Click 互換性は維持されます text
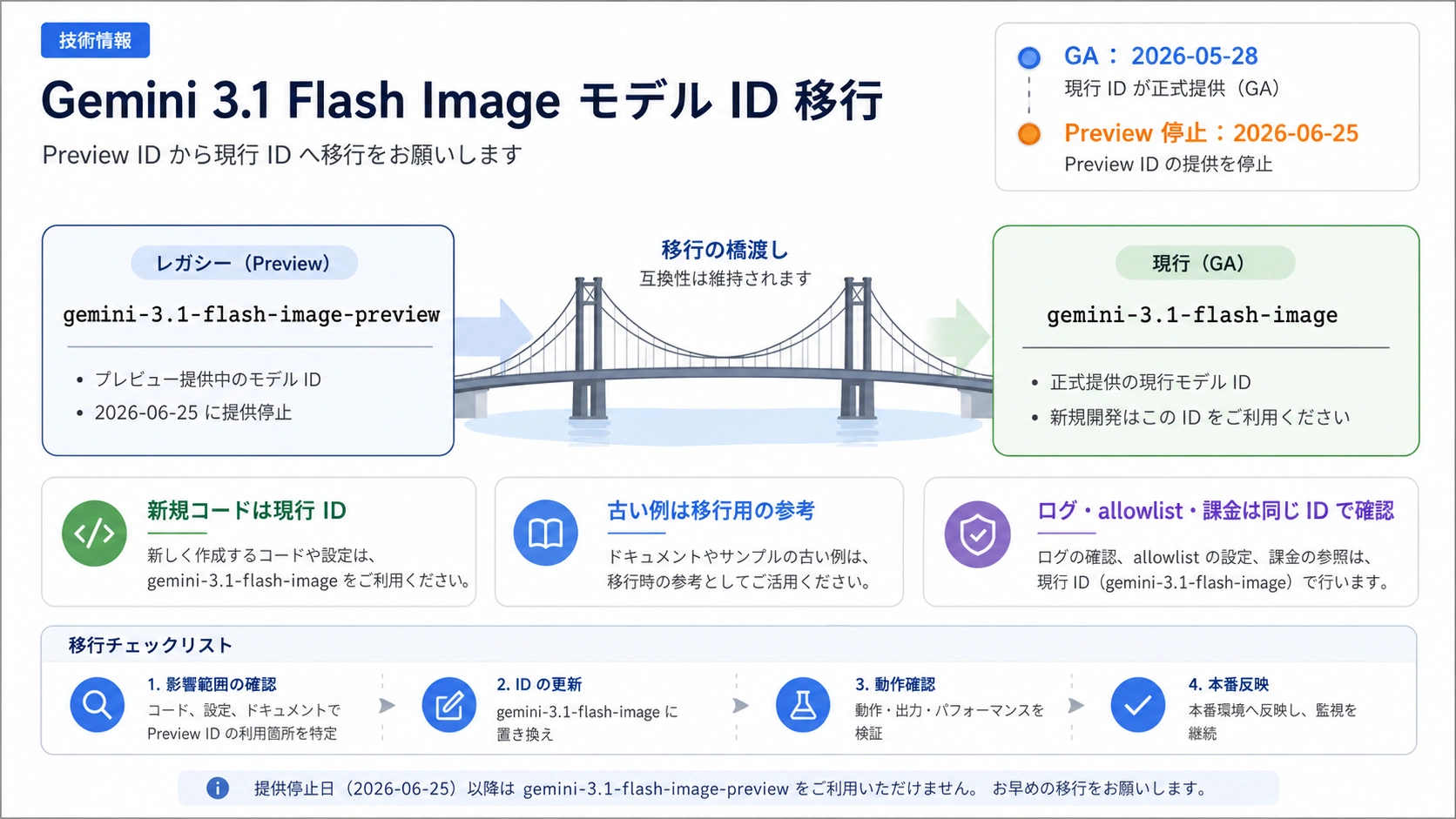1456x819 pixels. 725,279
